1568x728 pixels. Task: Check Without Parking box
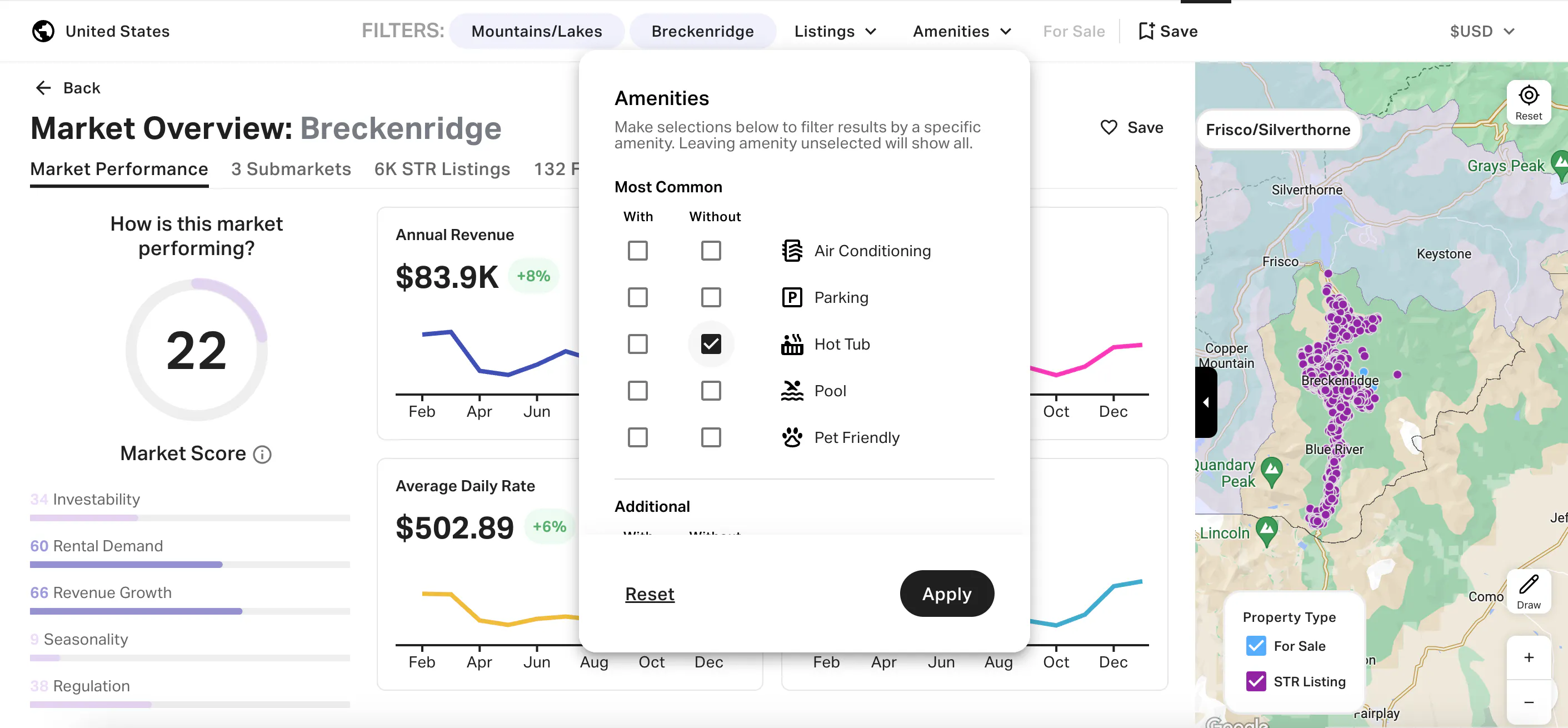(710, 298)
